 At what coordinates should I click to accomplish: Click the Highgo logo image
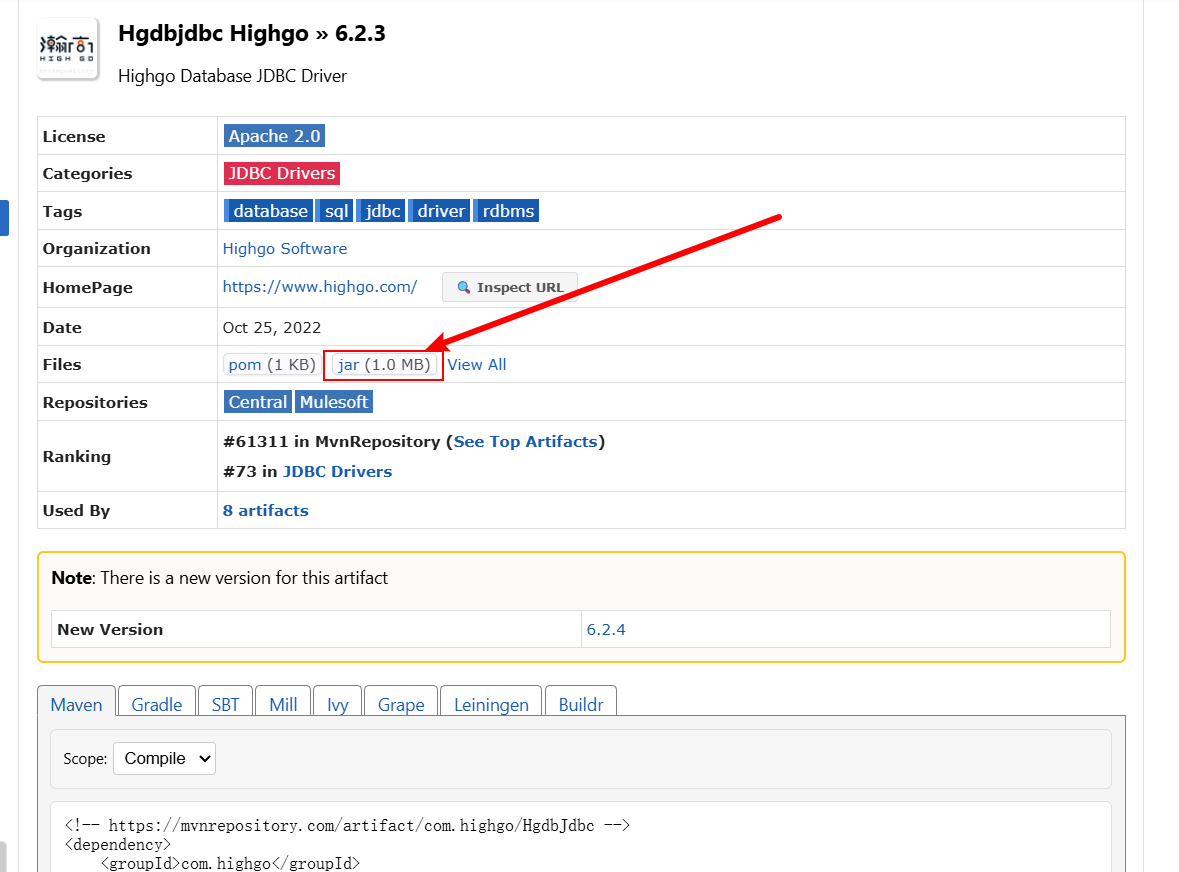[x=68, y=49]
